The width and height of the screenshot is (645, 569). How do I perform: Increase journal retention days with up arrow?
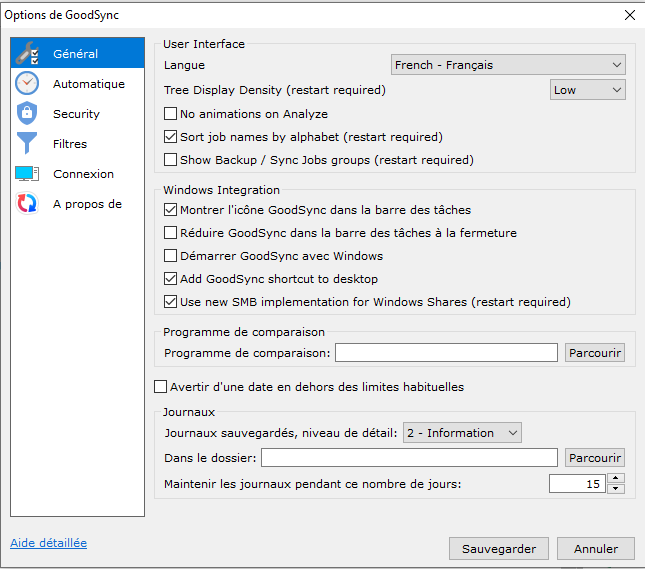(x=616, y=478)
